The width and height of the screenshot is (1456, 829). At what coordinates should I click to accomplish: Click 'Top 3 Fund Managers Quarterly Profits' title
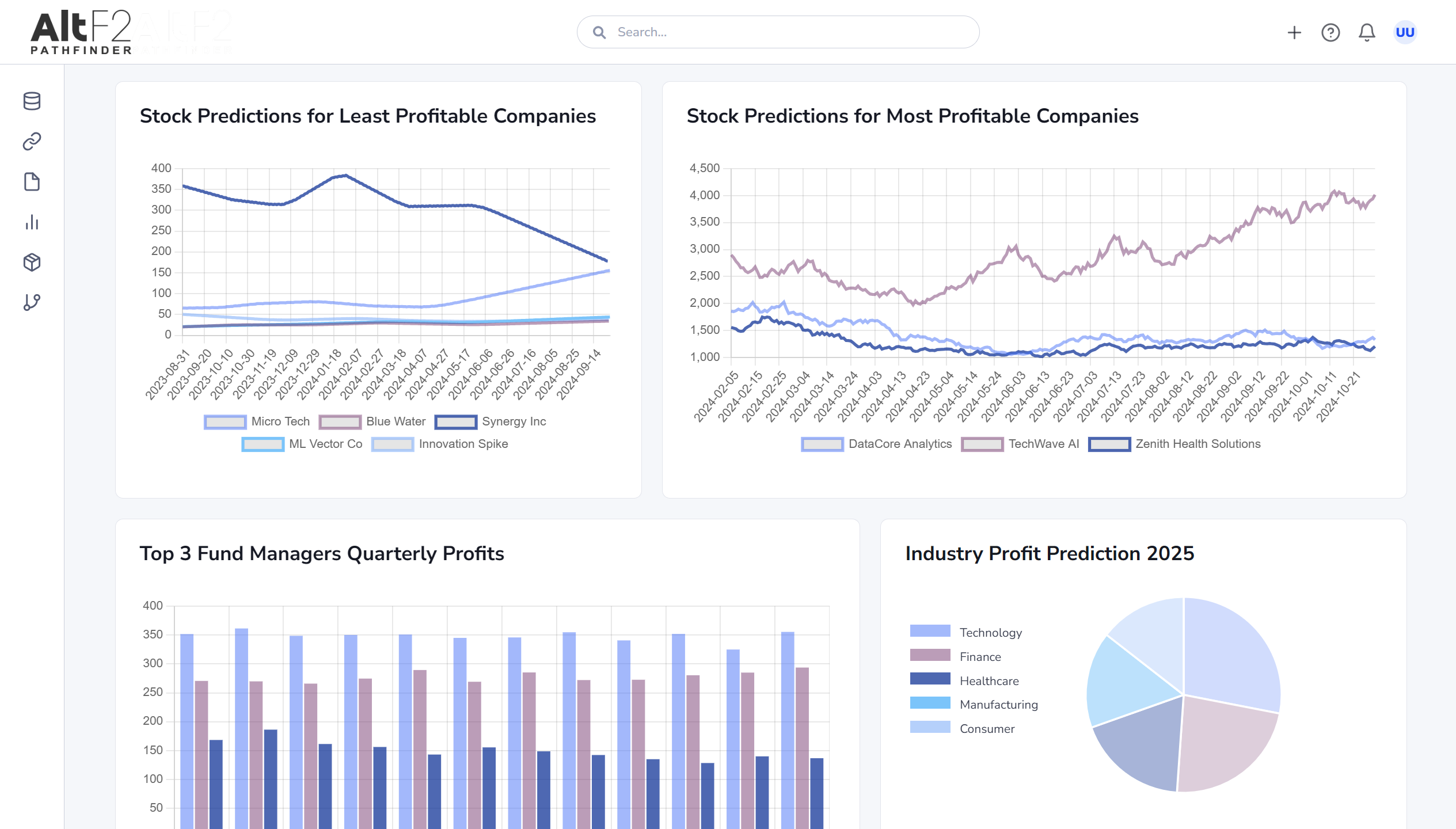click(x=322, y=553)
